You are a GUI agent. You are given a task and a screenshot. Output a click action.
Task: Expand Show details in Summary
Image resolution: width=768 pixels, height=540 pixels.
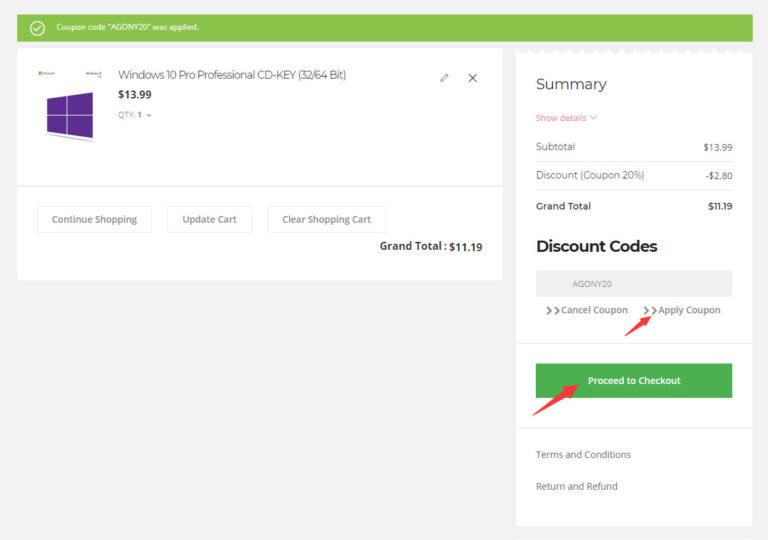point(566,118)
